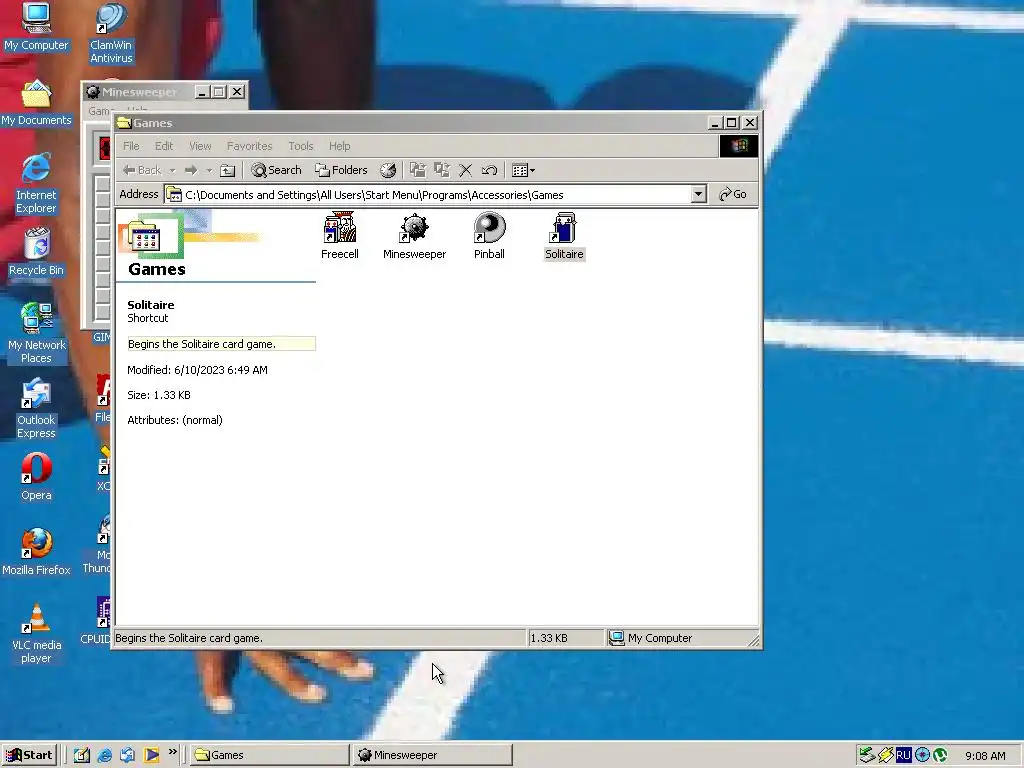
Task: Expand the Address bar dropdown list
Action: pyautogui.click(x=699, y=195)
